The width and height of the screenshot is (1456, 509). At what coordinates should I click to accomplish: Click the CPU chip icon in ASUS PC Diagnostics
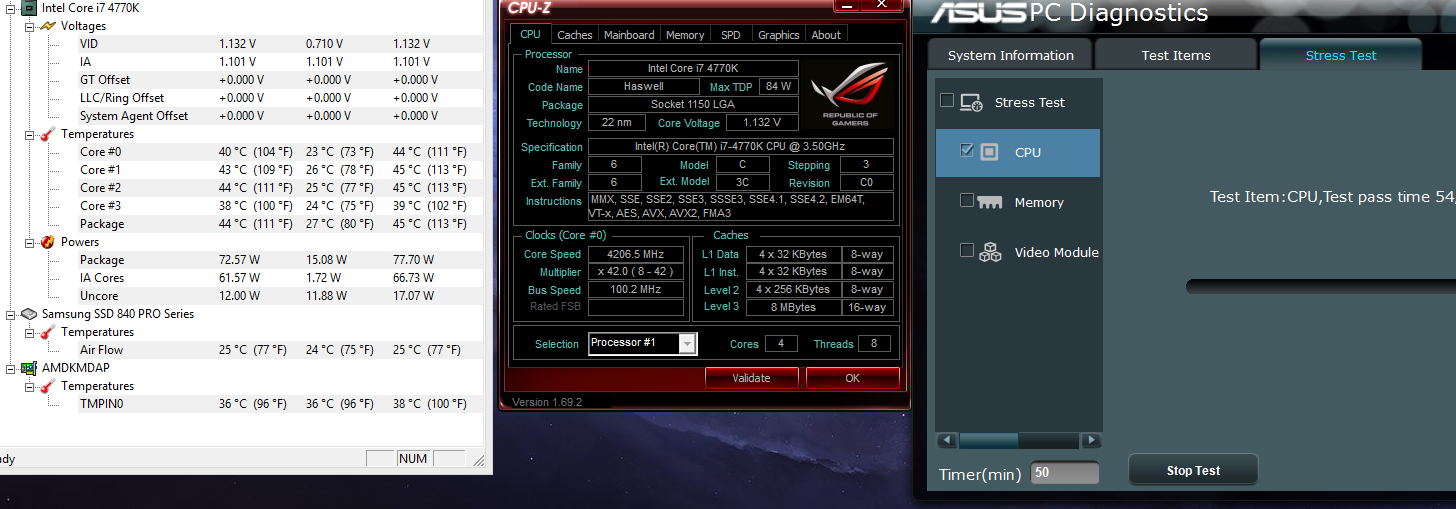[x=988, y=152]
